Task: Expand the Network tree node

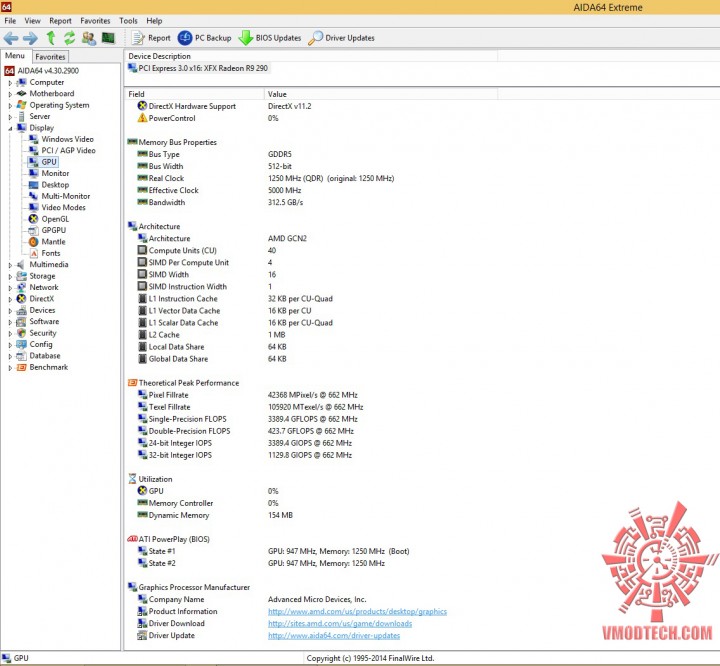Action: (10, 288)
